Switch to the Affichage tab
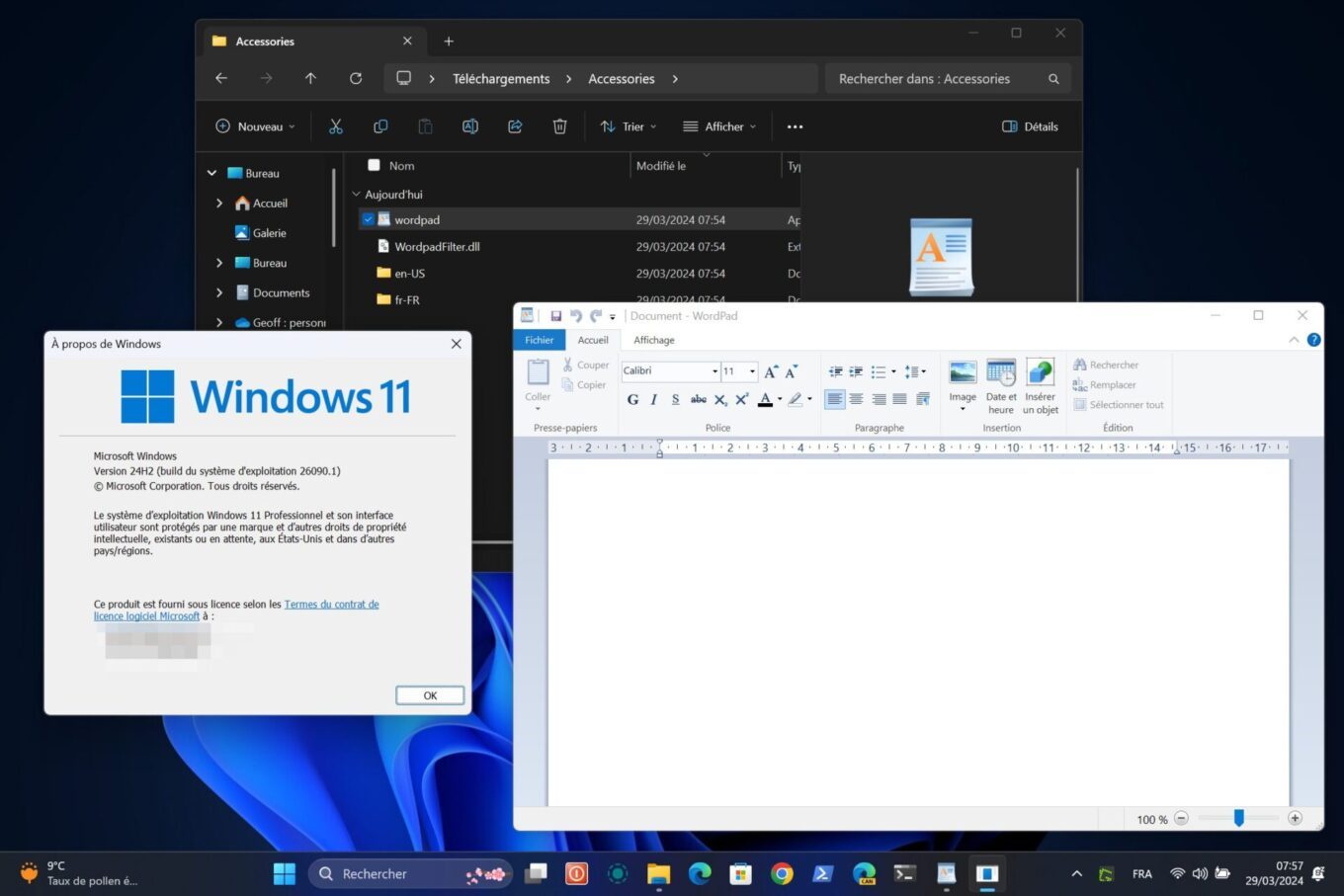1344x896 pixels. (x=654, y=340)
